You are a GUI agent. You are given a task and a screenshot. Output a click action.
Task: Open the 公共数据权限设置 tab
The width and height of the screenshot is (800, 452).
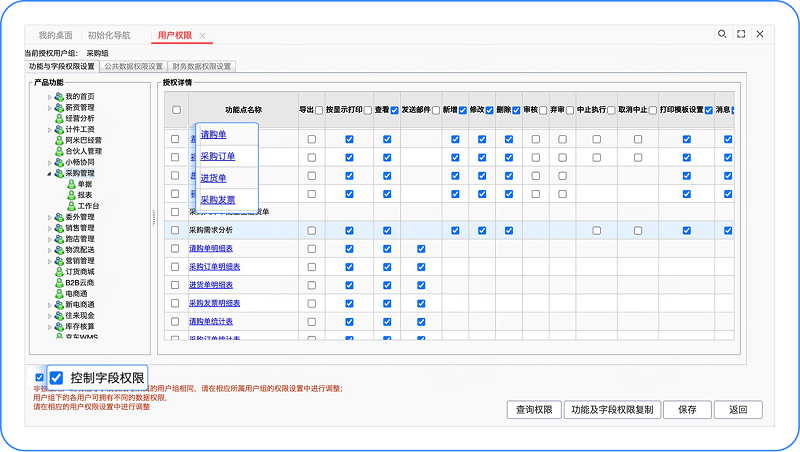(x=134, y=66)
